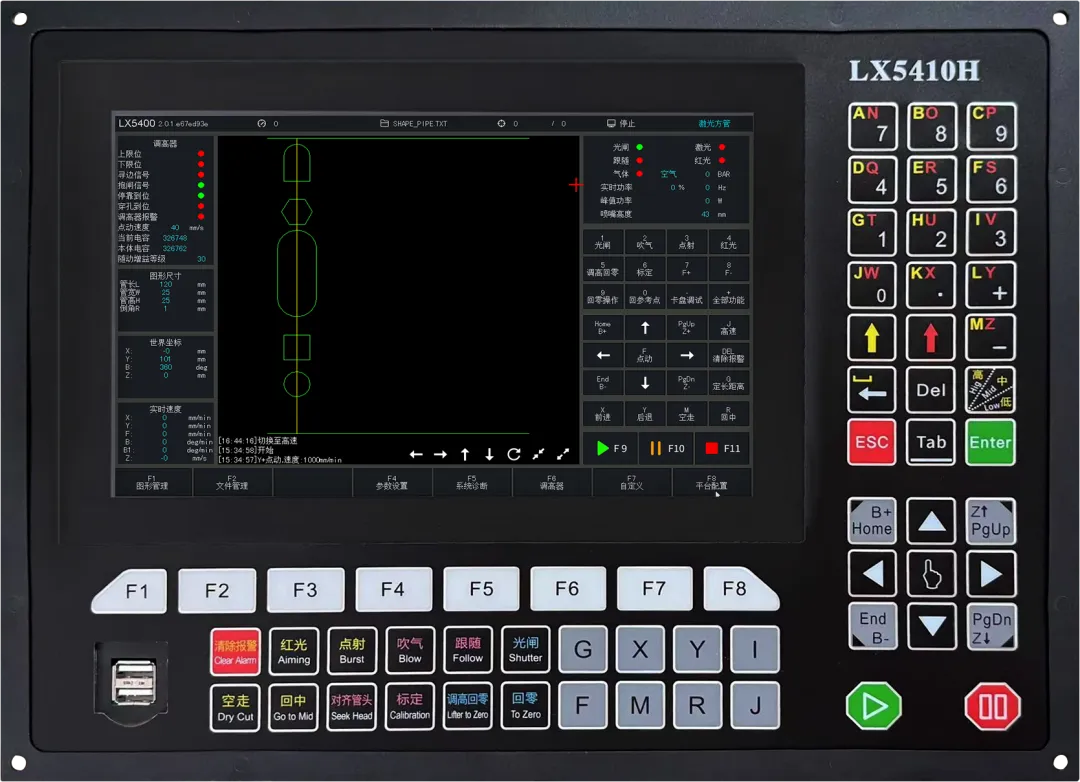This screenshot has width=1080, height=782.
Task: Hit the physical Seek Head (对齐管头) key
Action: pos(352,708)
